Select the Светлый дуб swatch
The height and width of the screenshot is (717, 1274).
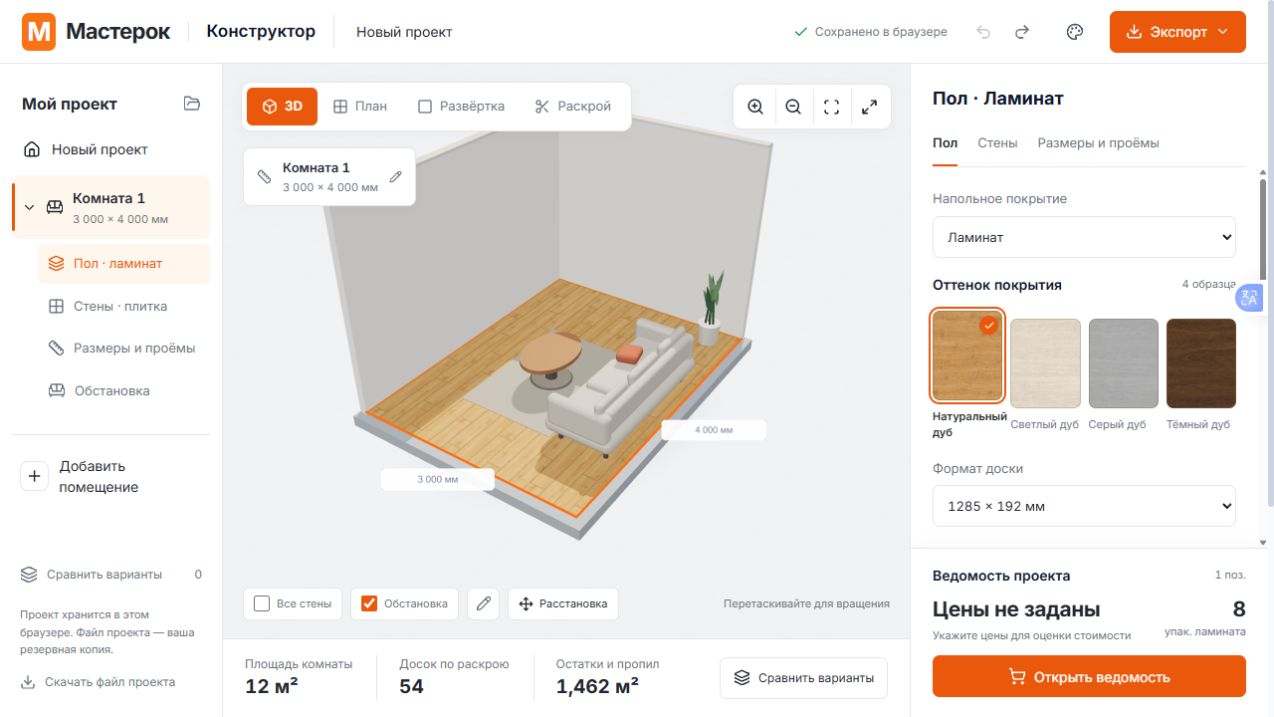[1045, 364]
